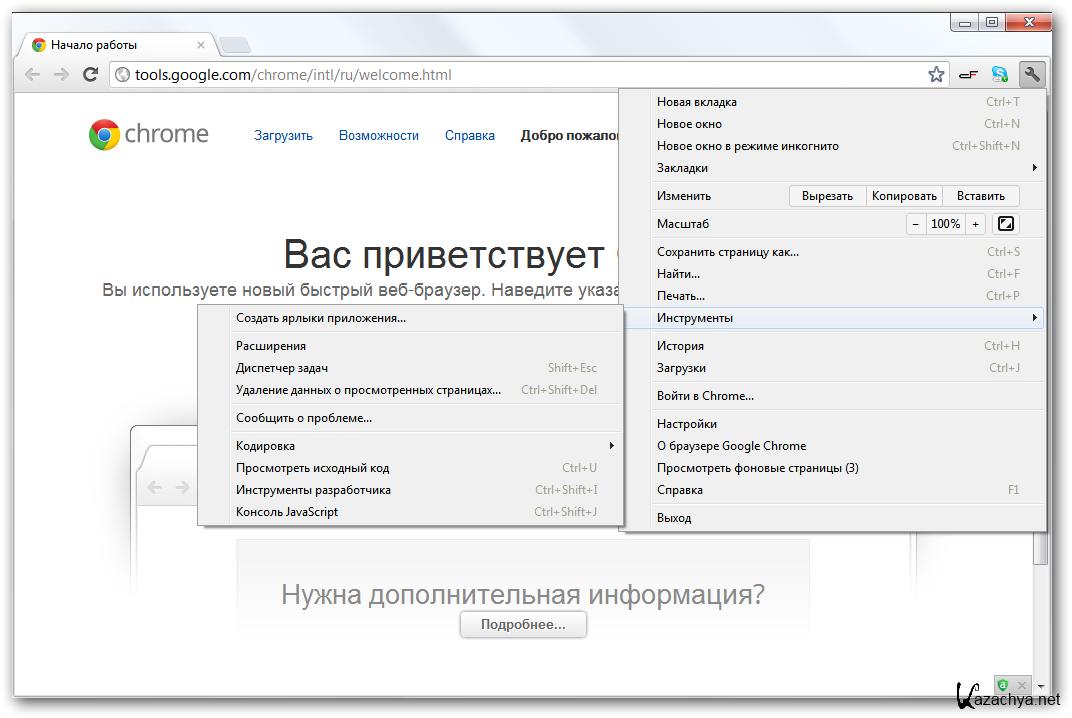1072x718 pixels.
Task: Click the Подробнее... button
Action: [523, 625]
